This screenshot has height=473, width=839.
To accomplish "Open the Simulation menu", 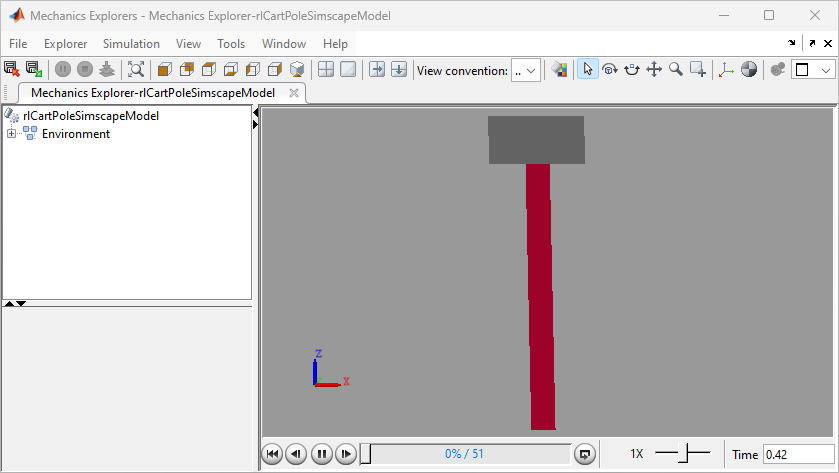I will click(x=131, y=44).
